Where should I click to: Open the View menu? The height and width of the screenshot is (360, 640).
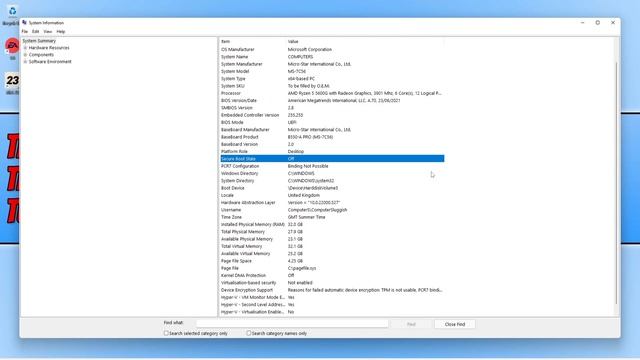48,31
